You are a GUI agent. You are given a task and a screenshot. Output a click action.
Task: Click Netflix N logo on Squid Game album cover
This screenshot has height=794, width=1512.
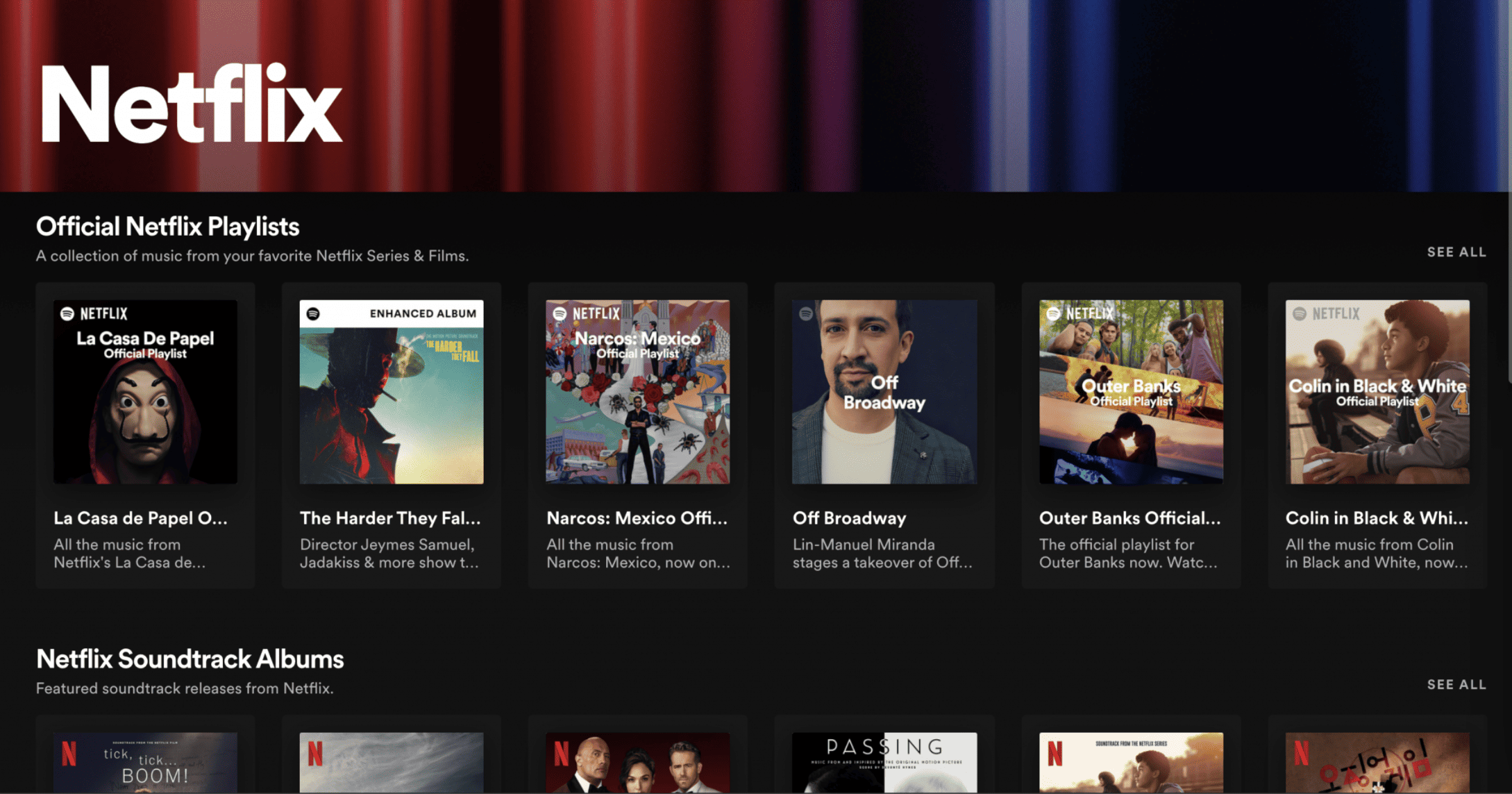(1302, 754)
